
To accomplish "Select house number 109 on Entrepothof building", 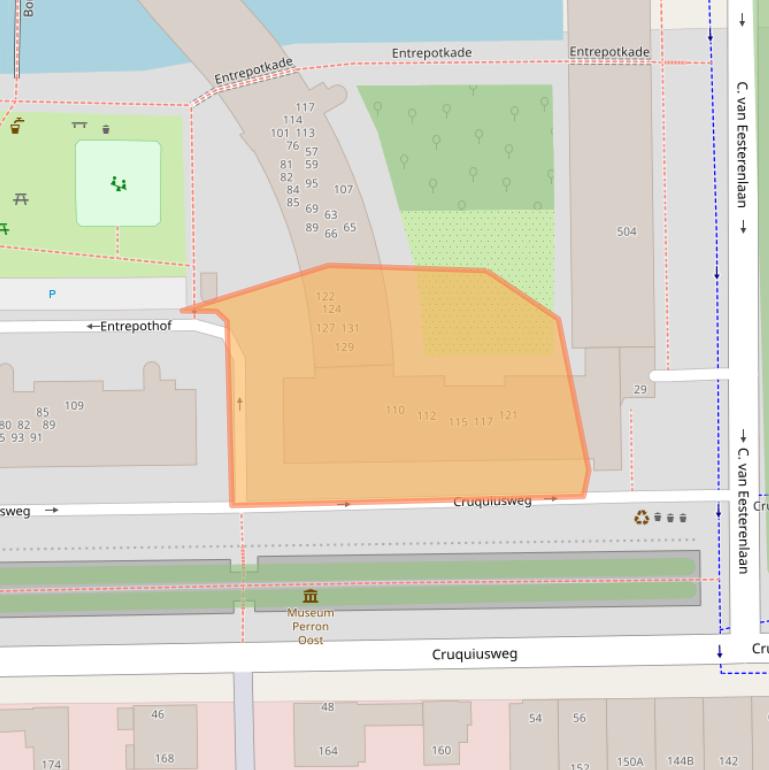I will [74, 406].
